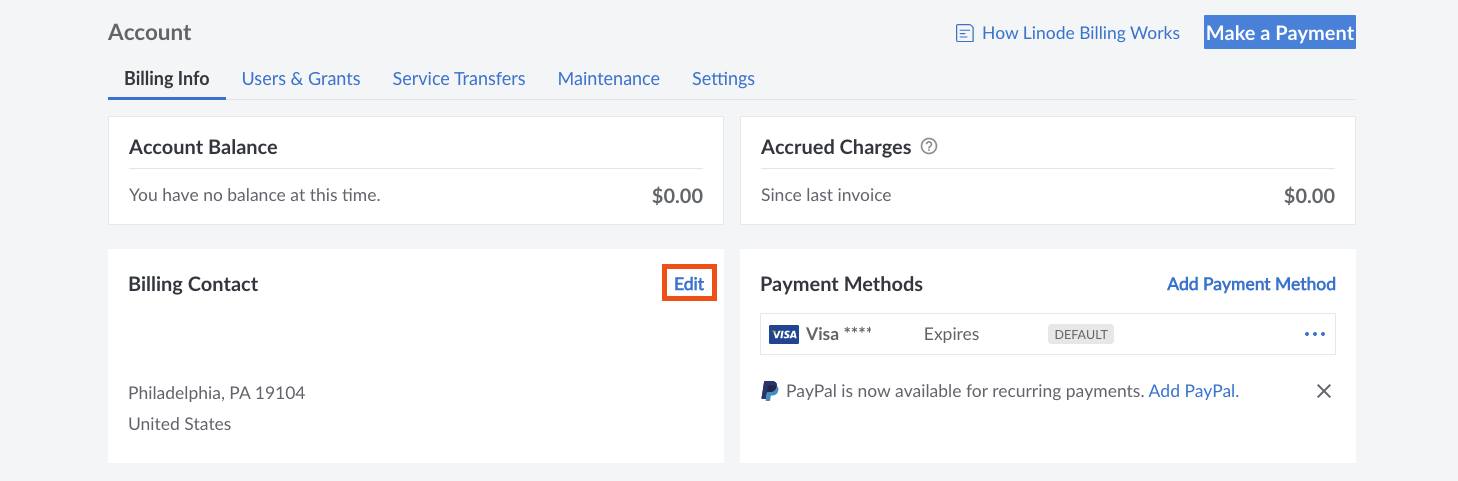
Task: Click the document icon beside How Linode Billing Works
Action: [965, 34]
